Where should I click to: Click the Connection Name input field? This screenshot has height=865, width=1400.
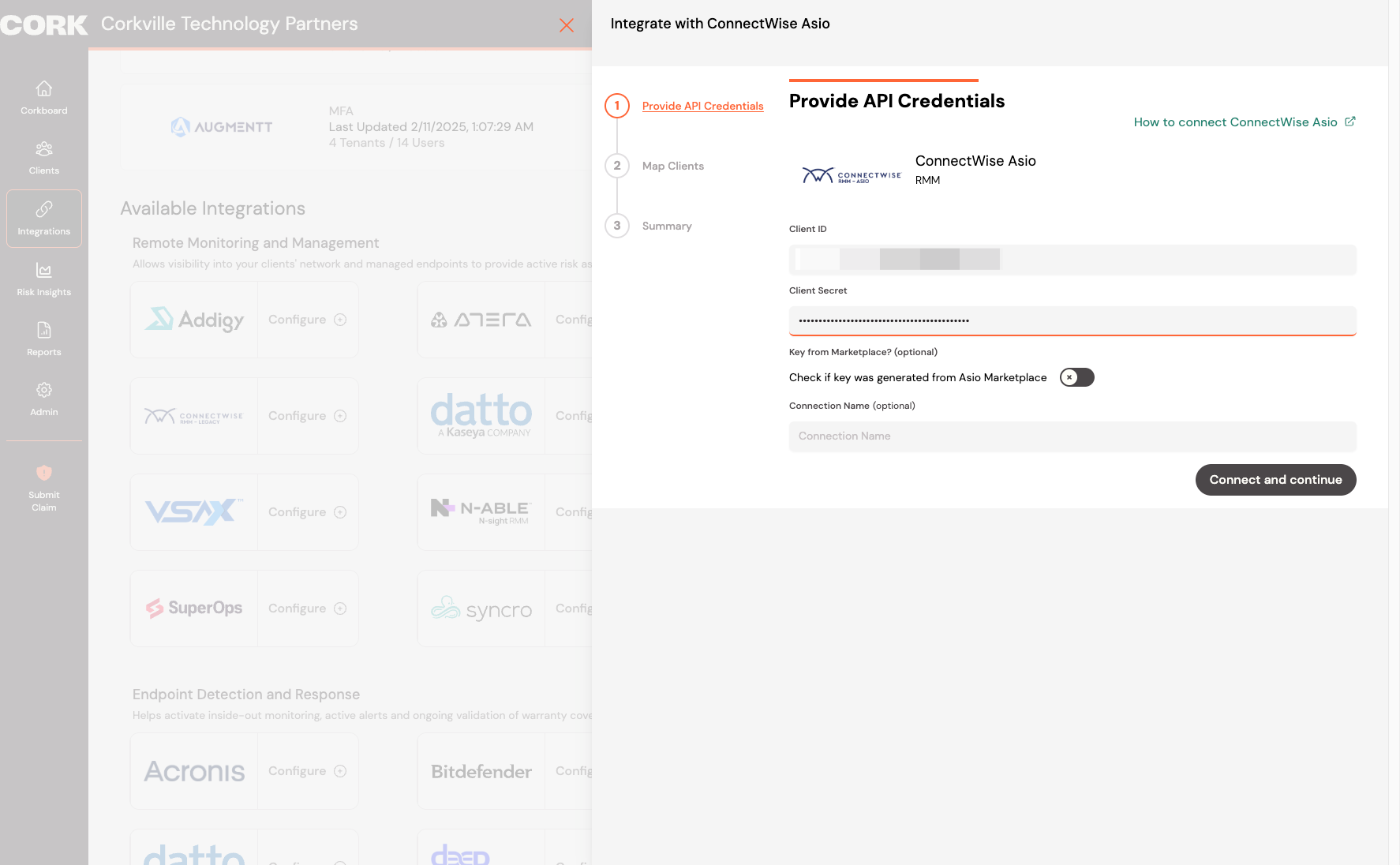(x=1072, y=436)
